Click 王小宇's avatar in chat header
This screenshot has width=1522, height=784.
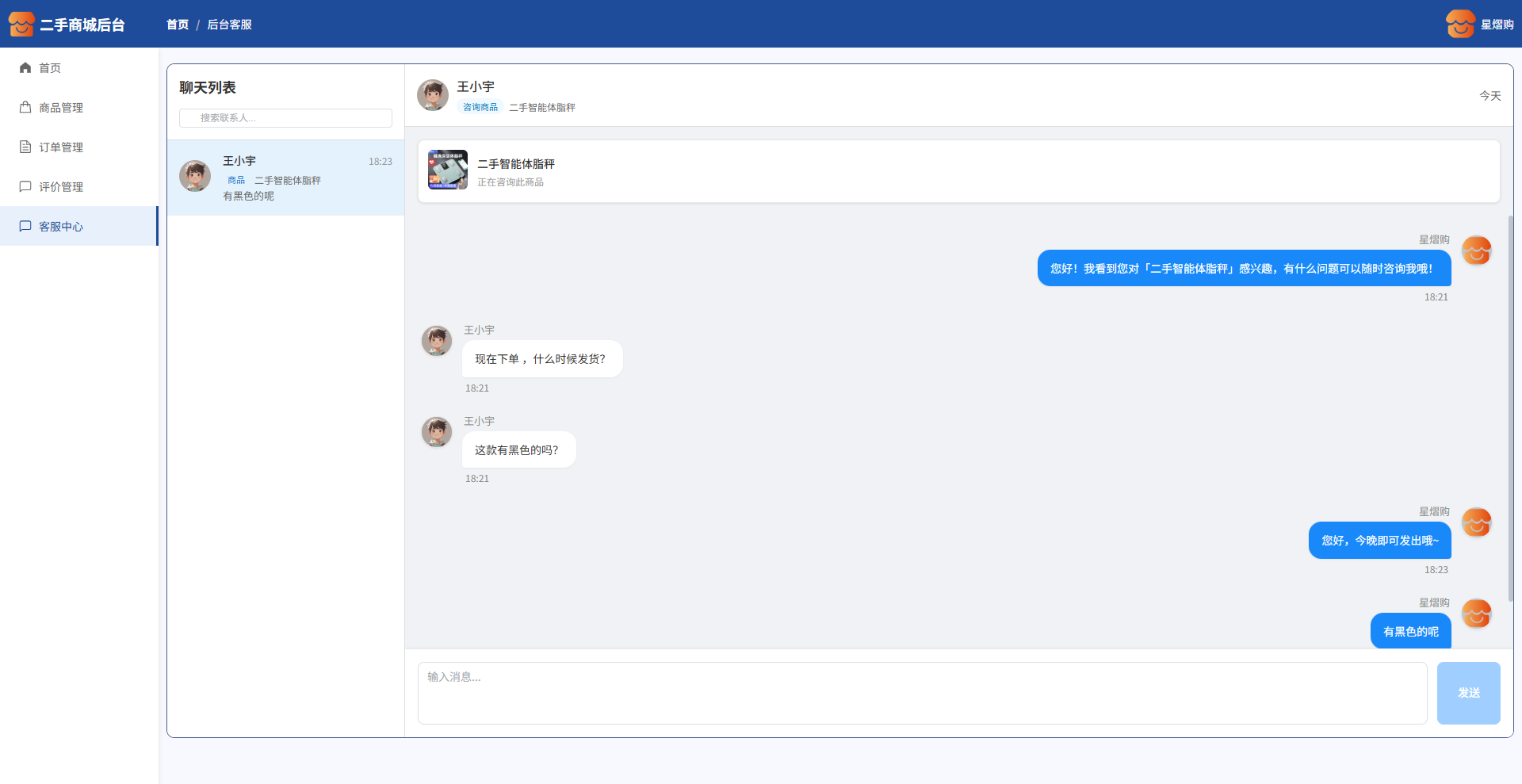click(x=433, y=95)
